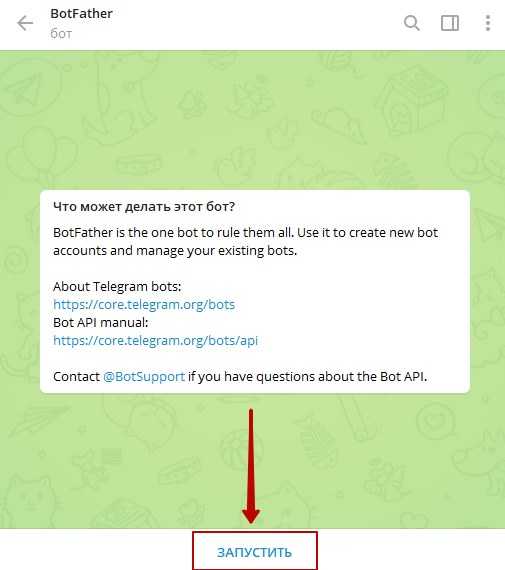Open the https://core.telegram.org/bots link
505x570 pixels.
144,305
